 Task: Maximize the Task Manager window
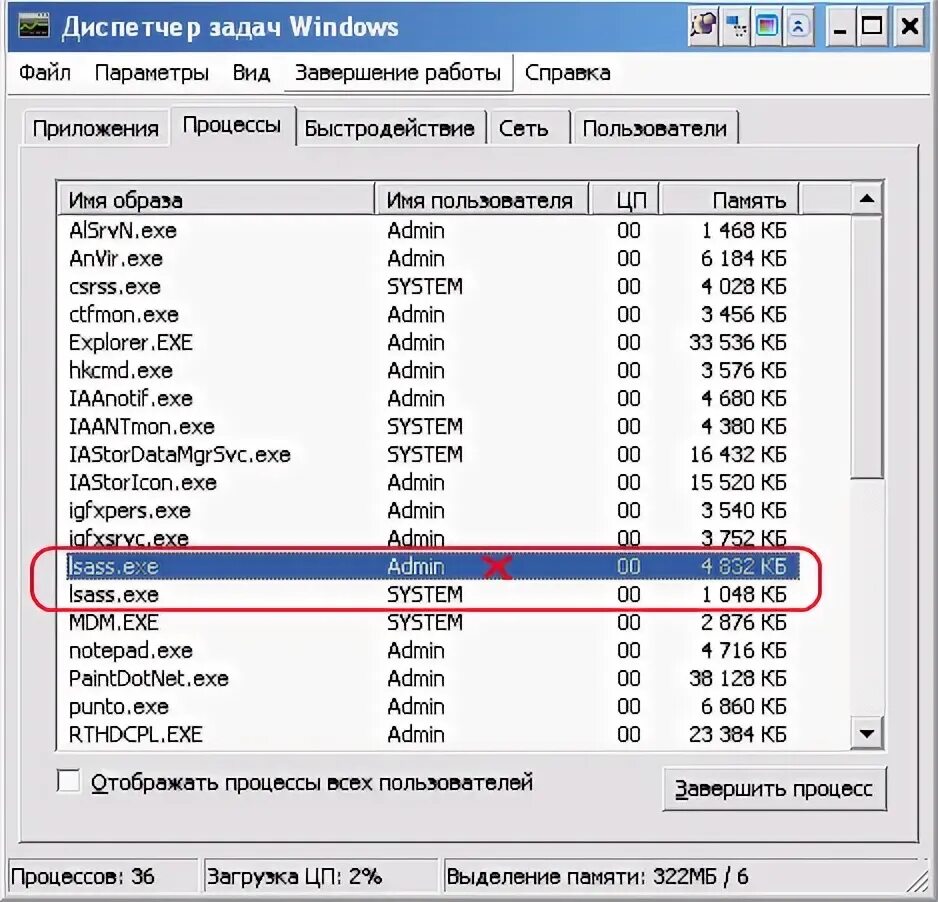tap(872, 26)
